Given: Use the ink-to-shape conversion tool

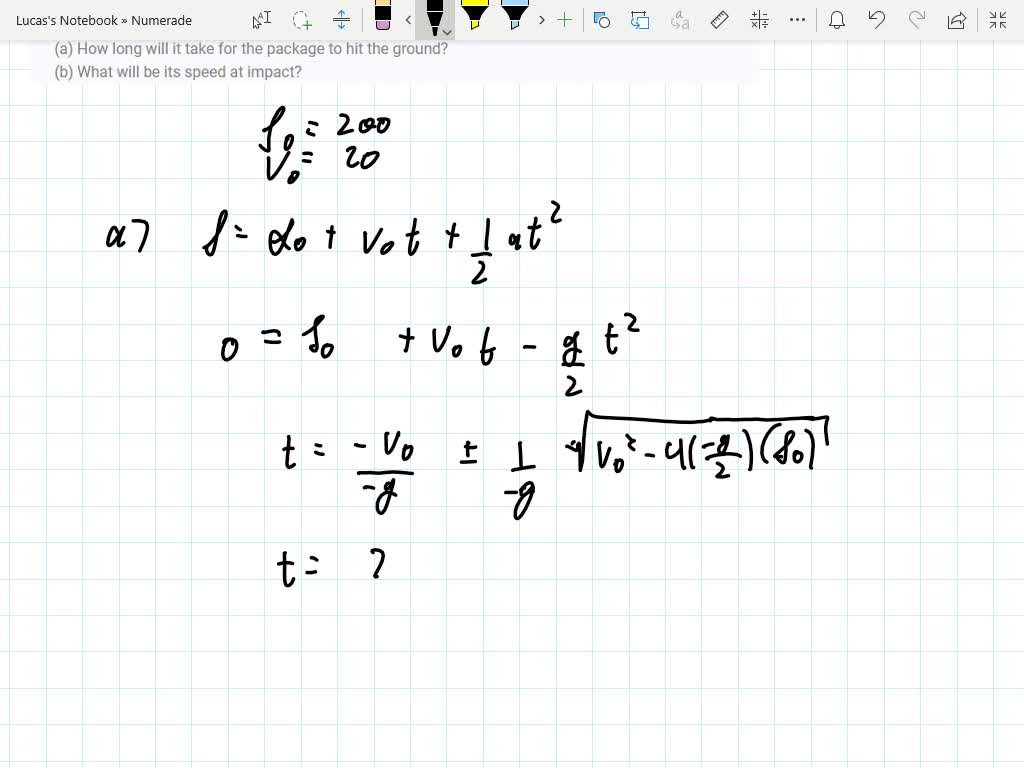Looking at the screenshot, I should click(642, 20).
